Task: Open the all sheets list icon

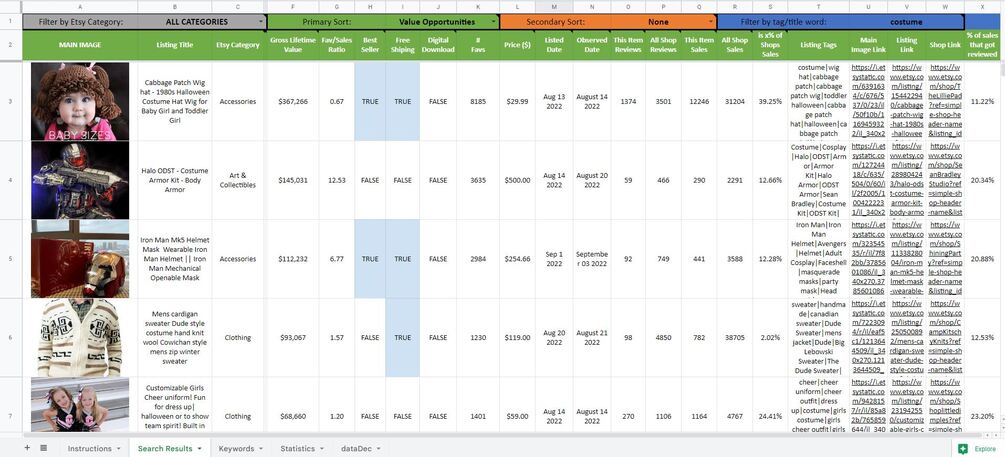Action: coord(44,448)
